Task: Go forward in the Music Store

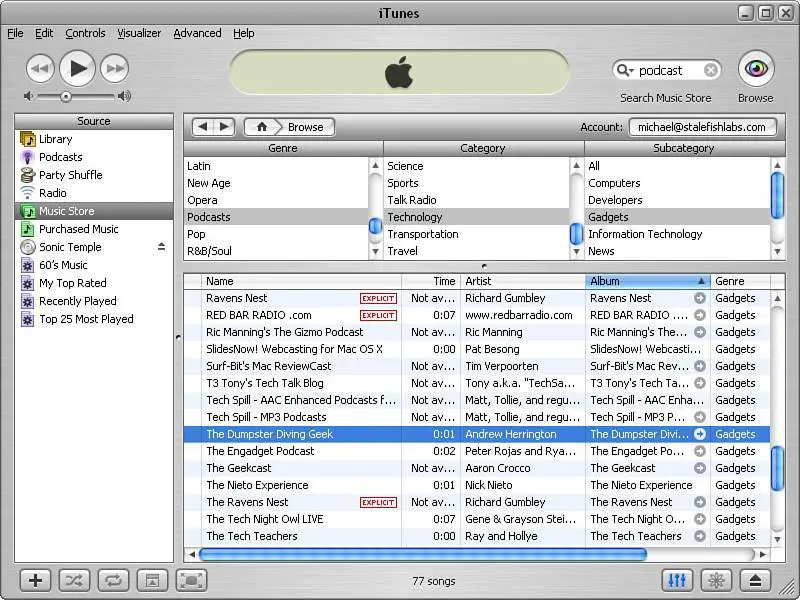Action: pos(224,127)
